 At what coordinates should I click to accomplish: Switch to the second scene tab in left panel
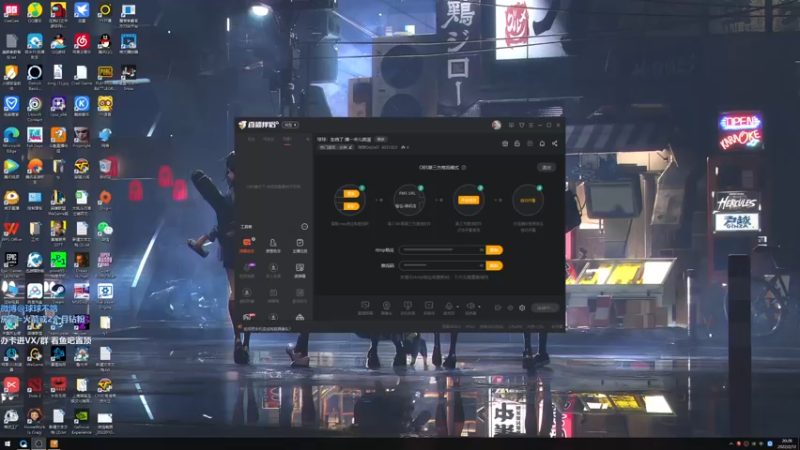click(268, 139)
